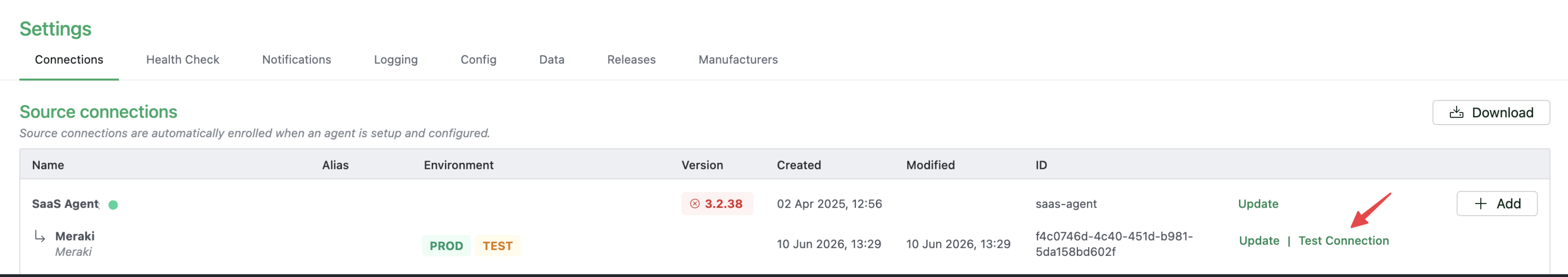Click the red error icon beside 3.2.38

[694, 204]
